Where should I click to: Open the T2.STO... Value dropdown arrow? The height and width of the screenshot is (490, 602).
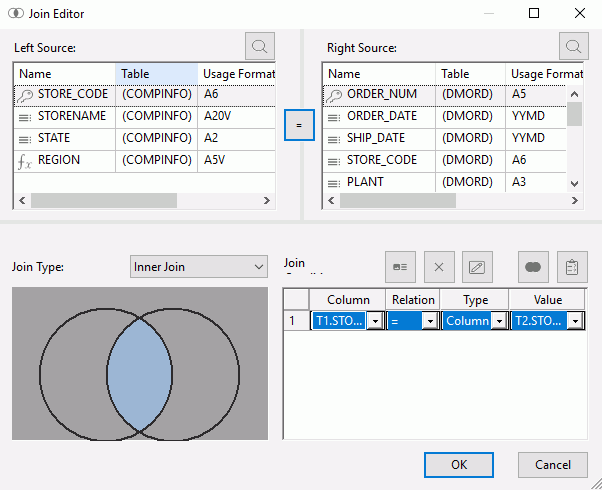coord(575,321)
